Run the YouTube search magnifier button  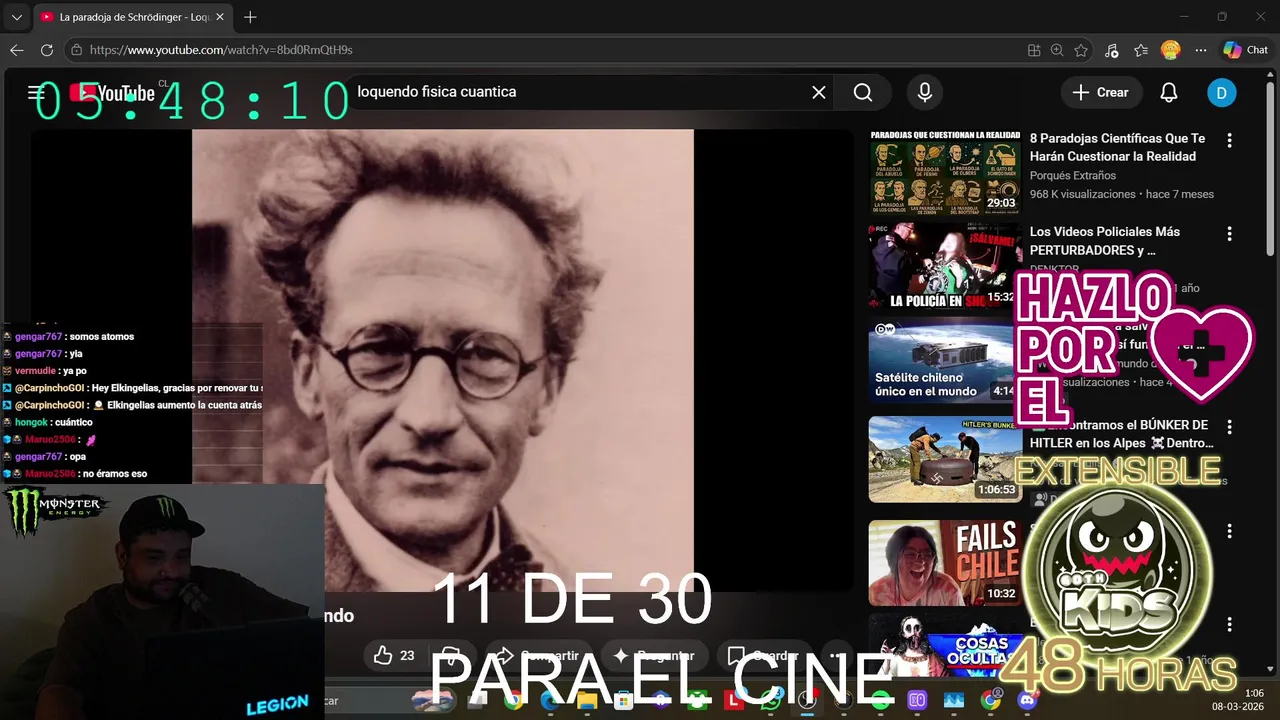click(x=863, y=92)
